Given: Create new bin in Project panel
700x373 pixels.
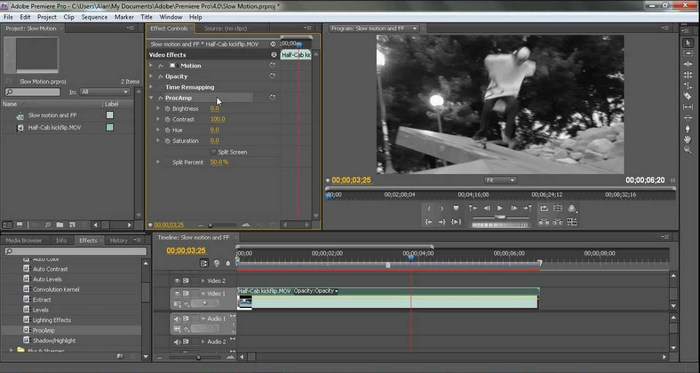Looking at the screenshot, I should tap(59, 225).
